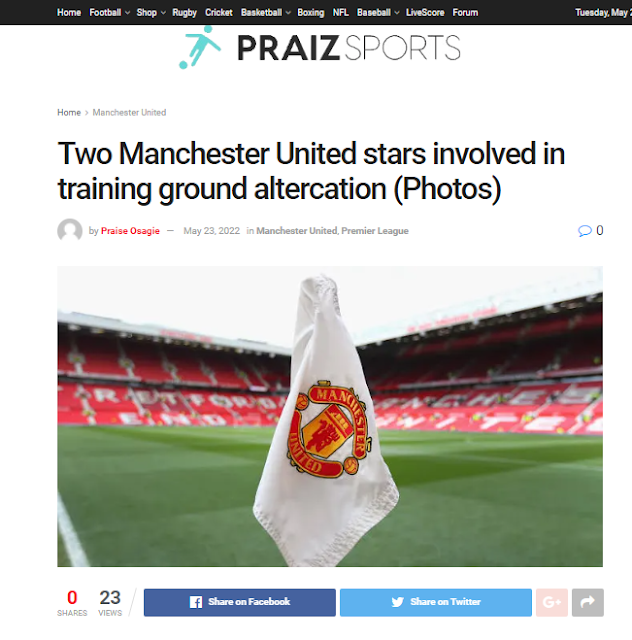Share the article on Twitter
632x640 pixels.
[x=436, y=602]
